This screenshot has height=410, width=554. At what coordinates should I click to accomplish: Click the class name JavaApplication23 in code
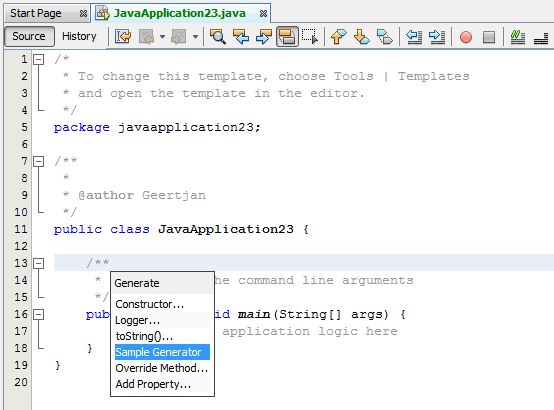click(x=226, y=229)
